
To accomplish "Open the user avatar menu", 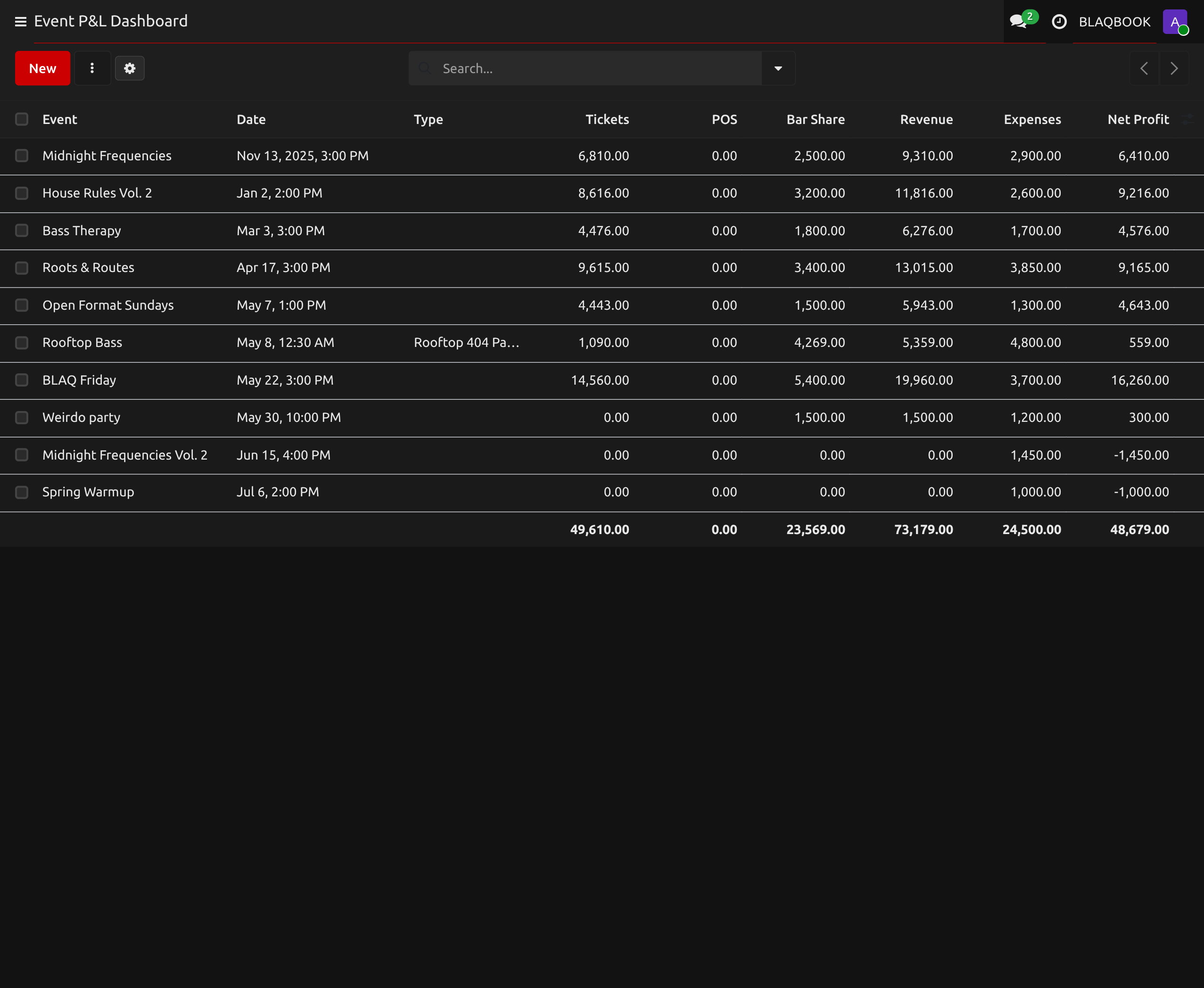I will 1175,22.
